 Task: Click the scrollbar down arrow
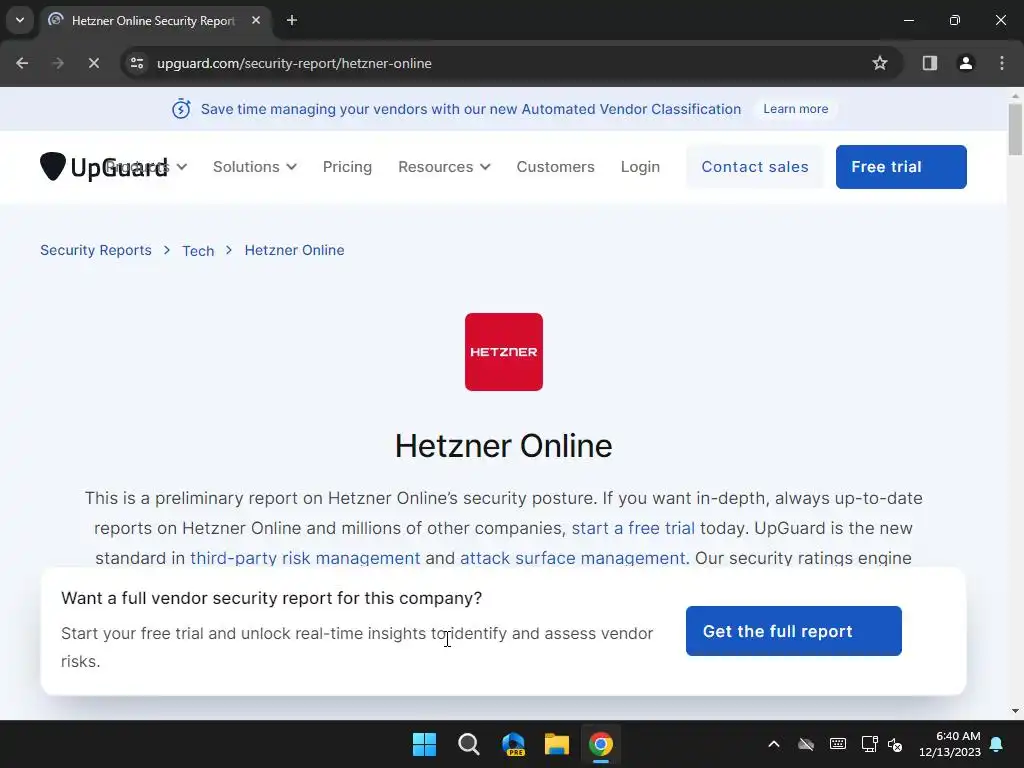1015,711
